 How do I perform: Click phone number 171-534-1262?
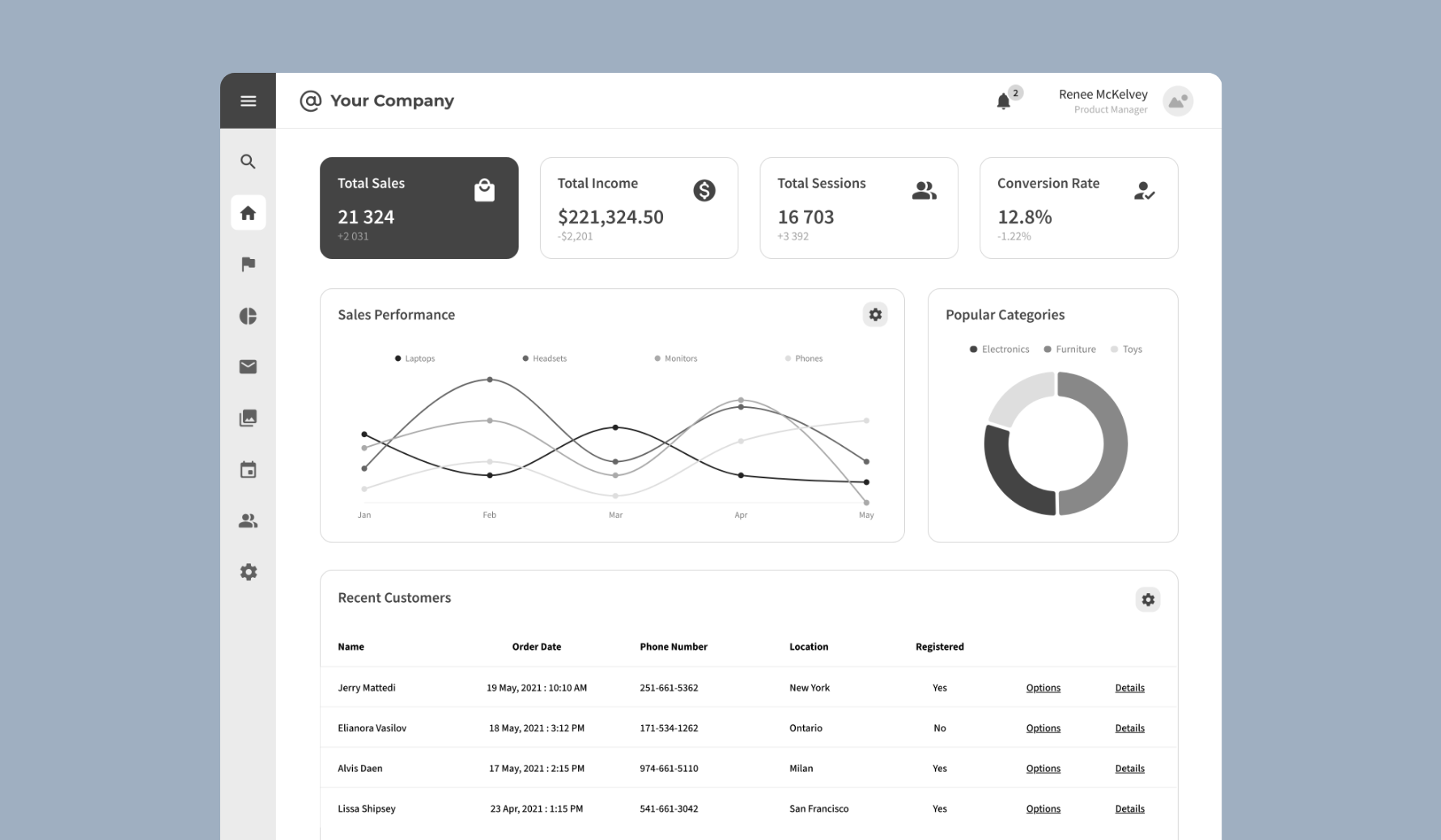coord(669,728)
